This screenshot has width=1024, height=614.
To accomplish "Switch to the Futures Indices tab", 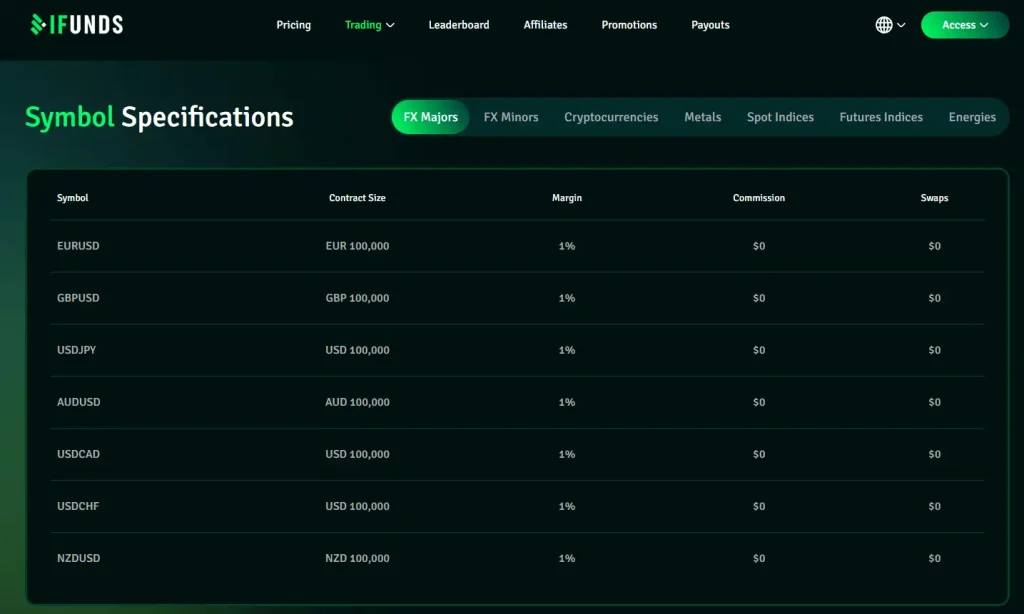I will tap(880, 117).
